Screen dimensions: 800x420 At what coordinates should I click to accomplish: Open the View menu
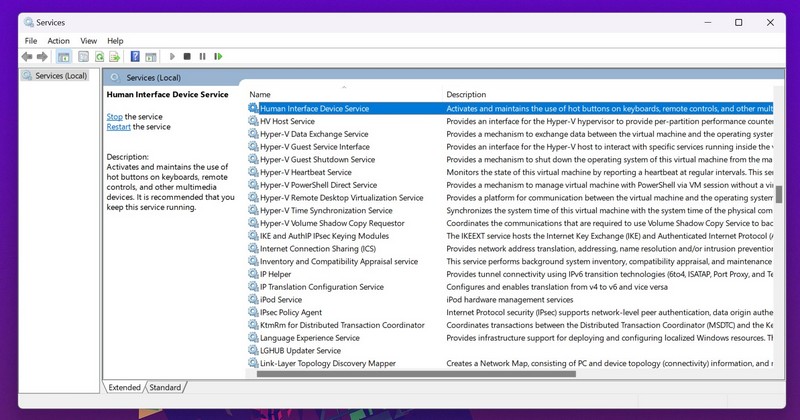point(89,41)
